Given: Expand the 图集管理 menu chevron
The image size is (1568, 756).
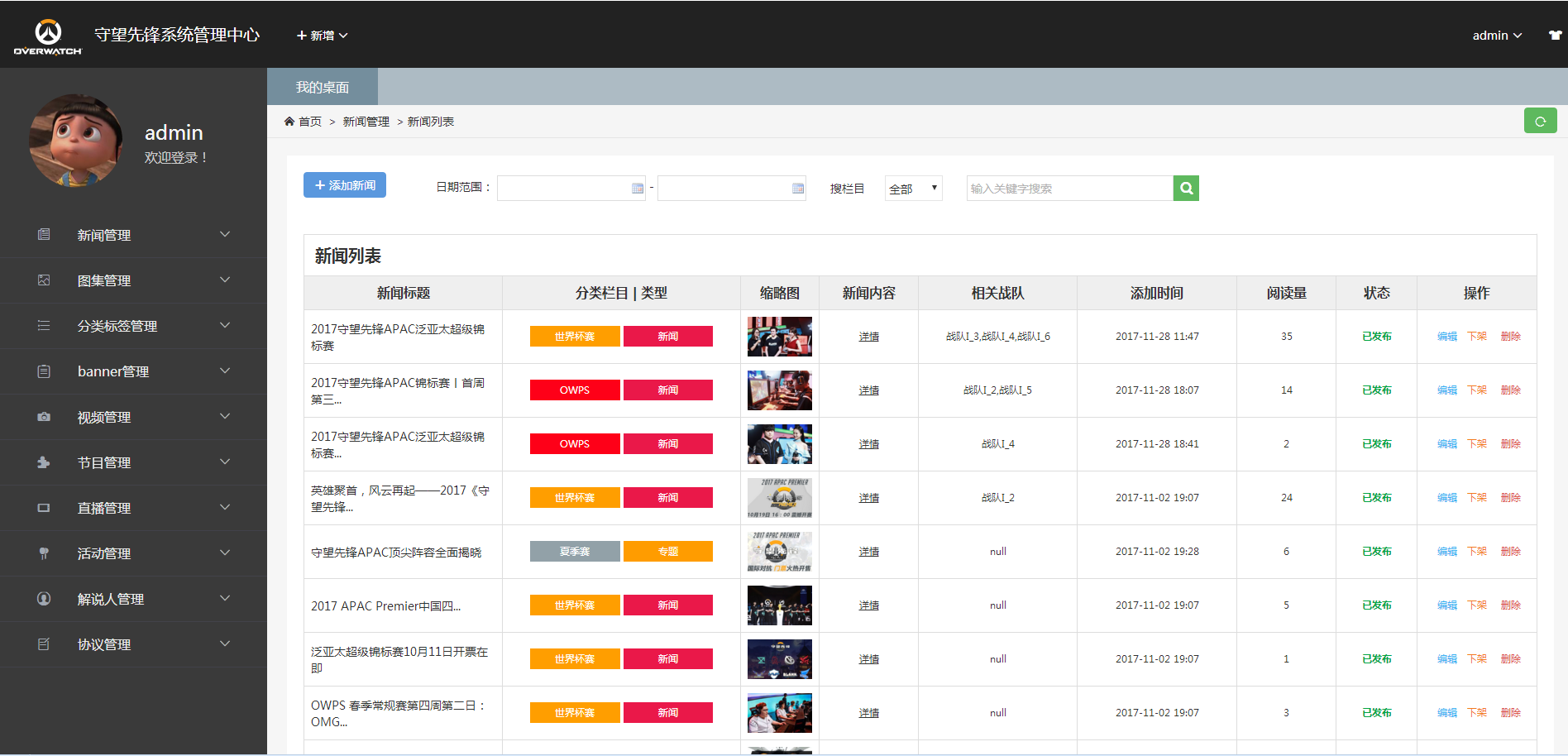Looking at the screenshot, I should [225, 280].
